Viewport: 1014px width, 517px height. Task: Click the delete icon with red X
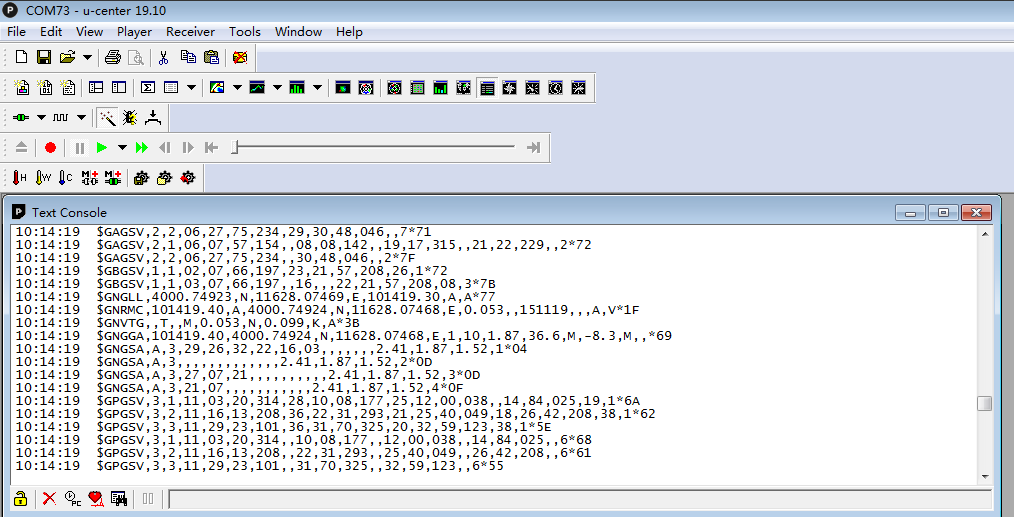(x=239, y=57)
